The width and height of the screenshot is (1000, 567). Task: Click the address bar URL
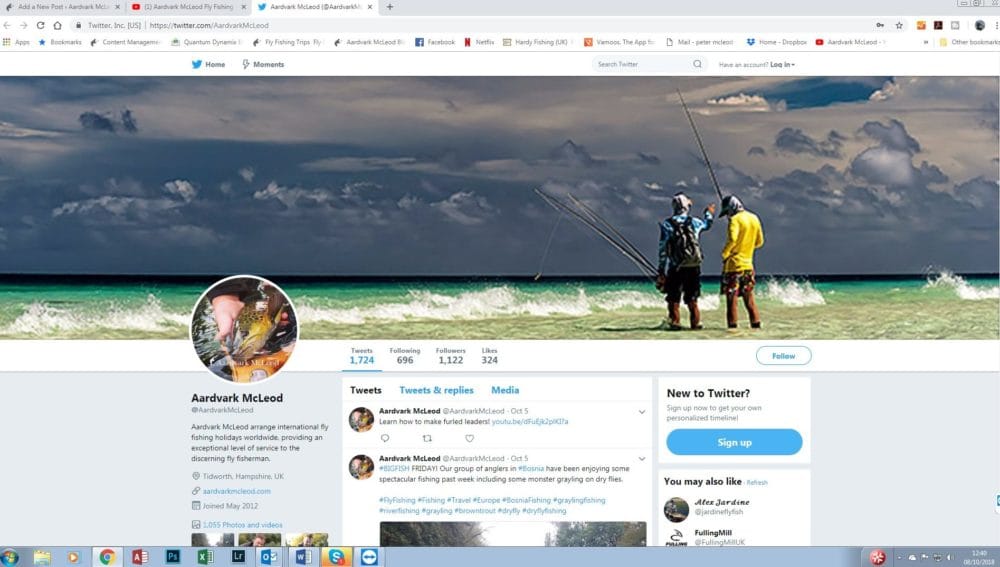coord(209,26)
